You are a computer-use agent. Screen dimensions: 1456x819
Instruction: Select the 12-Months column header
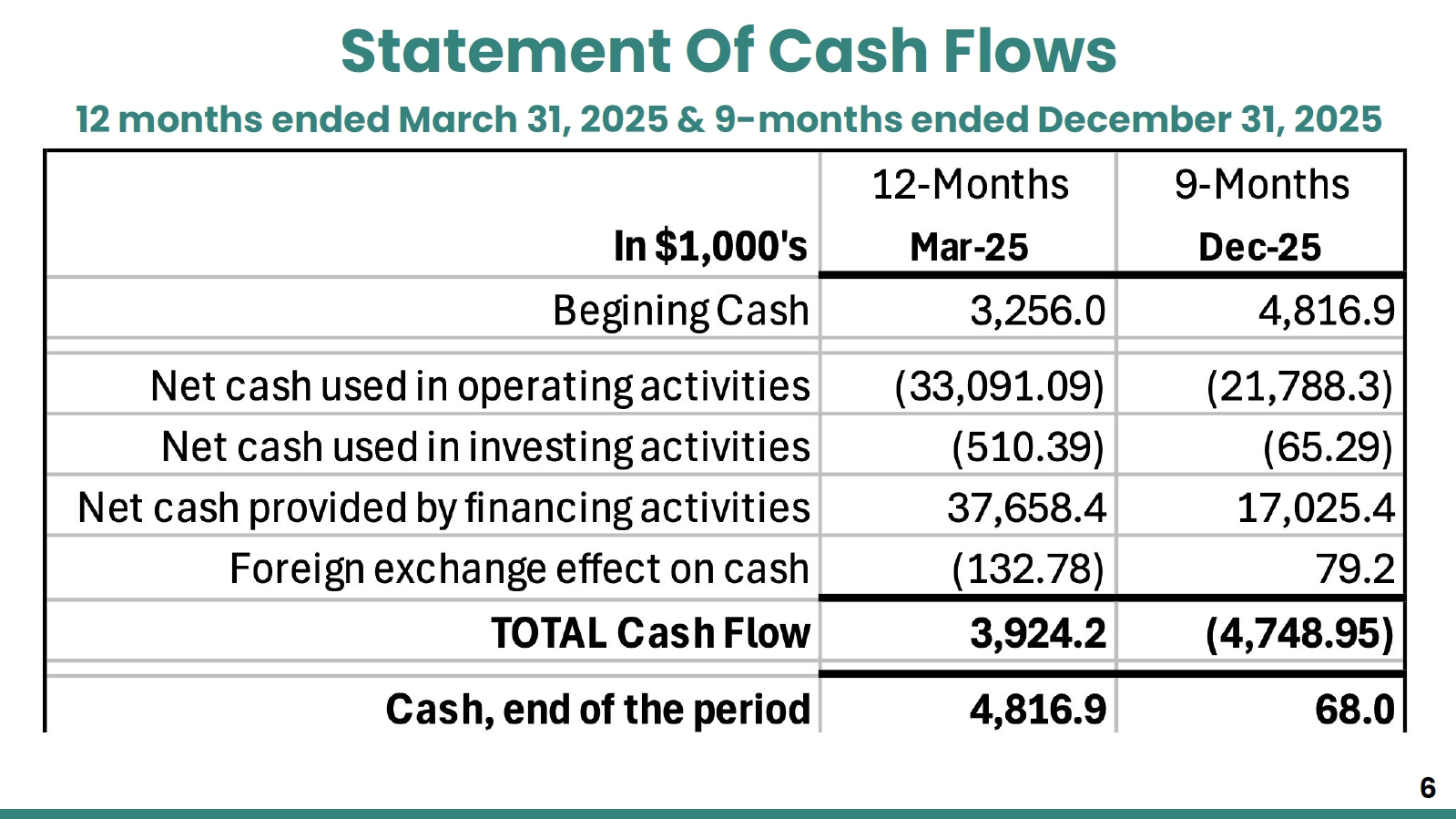[970, 185]
